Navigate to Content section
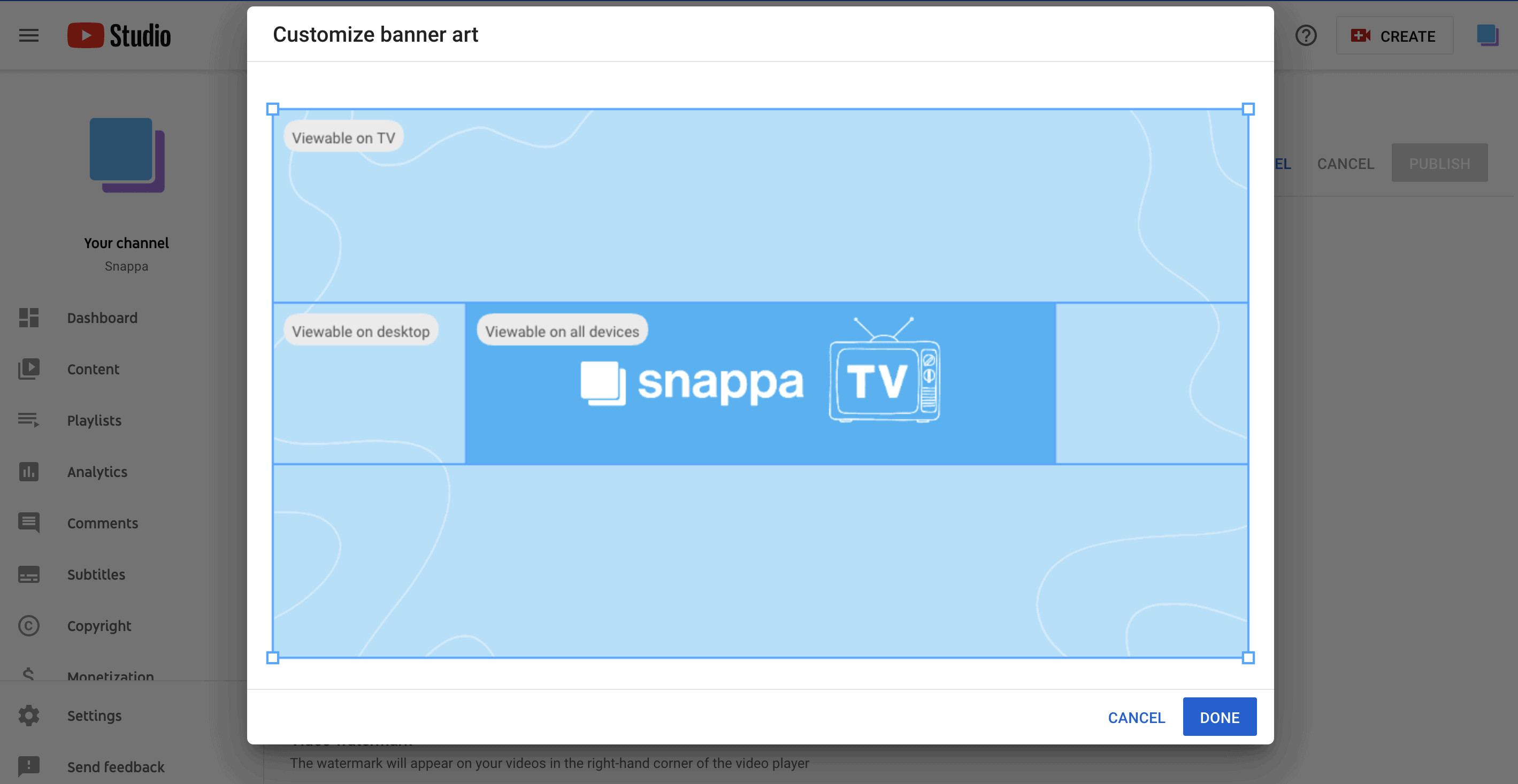 93,369
